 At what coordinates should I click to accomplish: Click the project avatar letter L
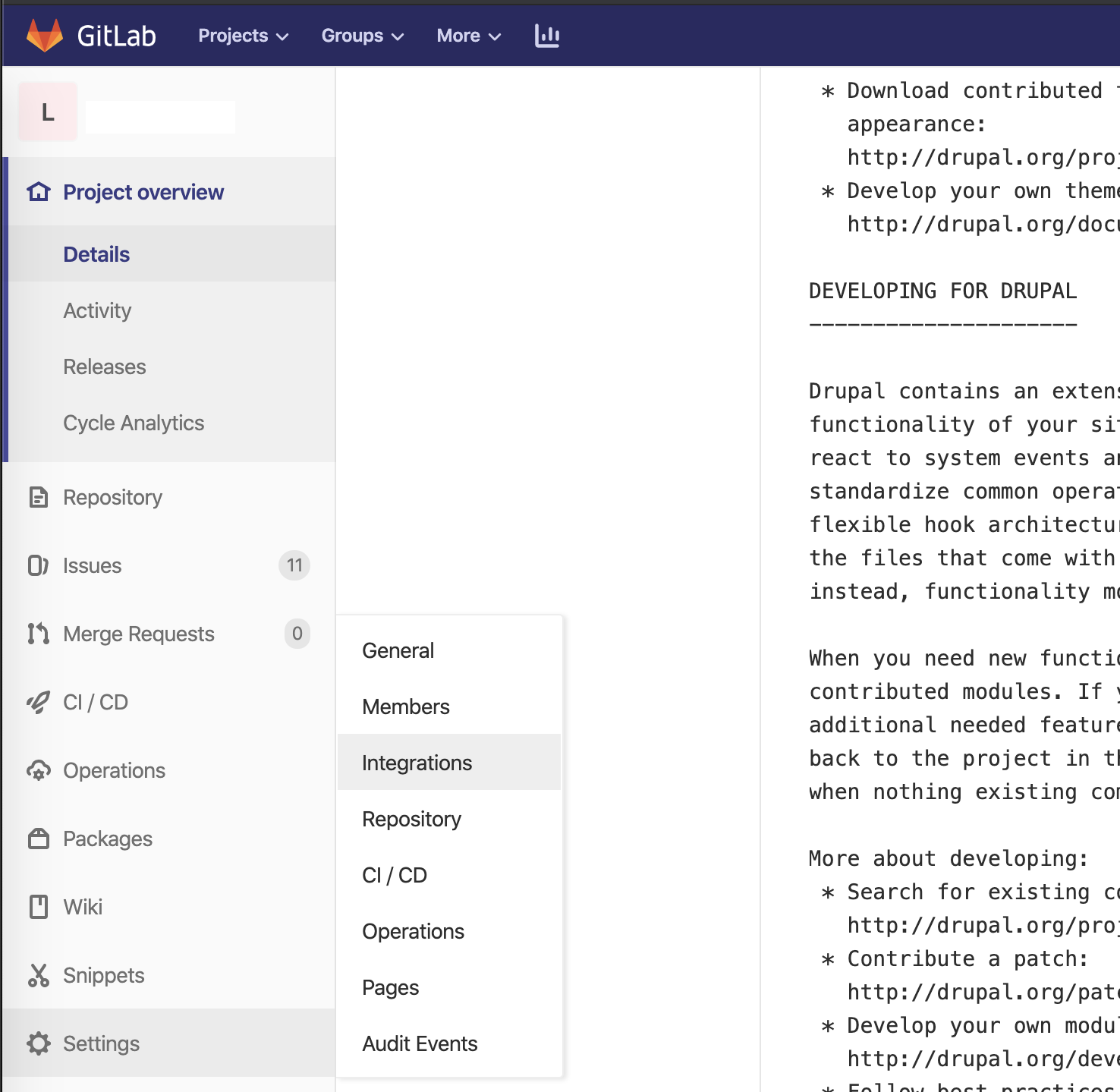point(48,112)
